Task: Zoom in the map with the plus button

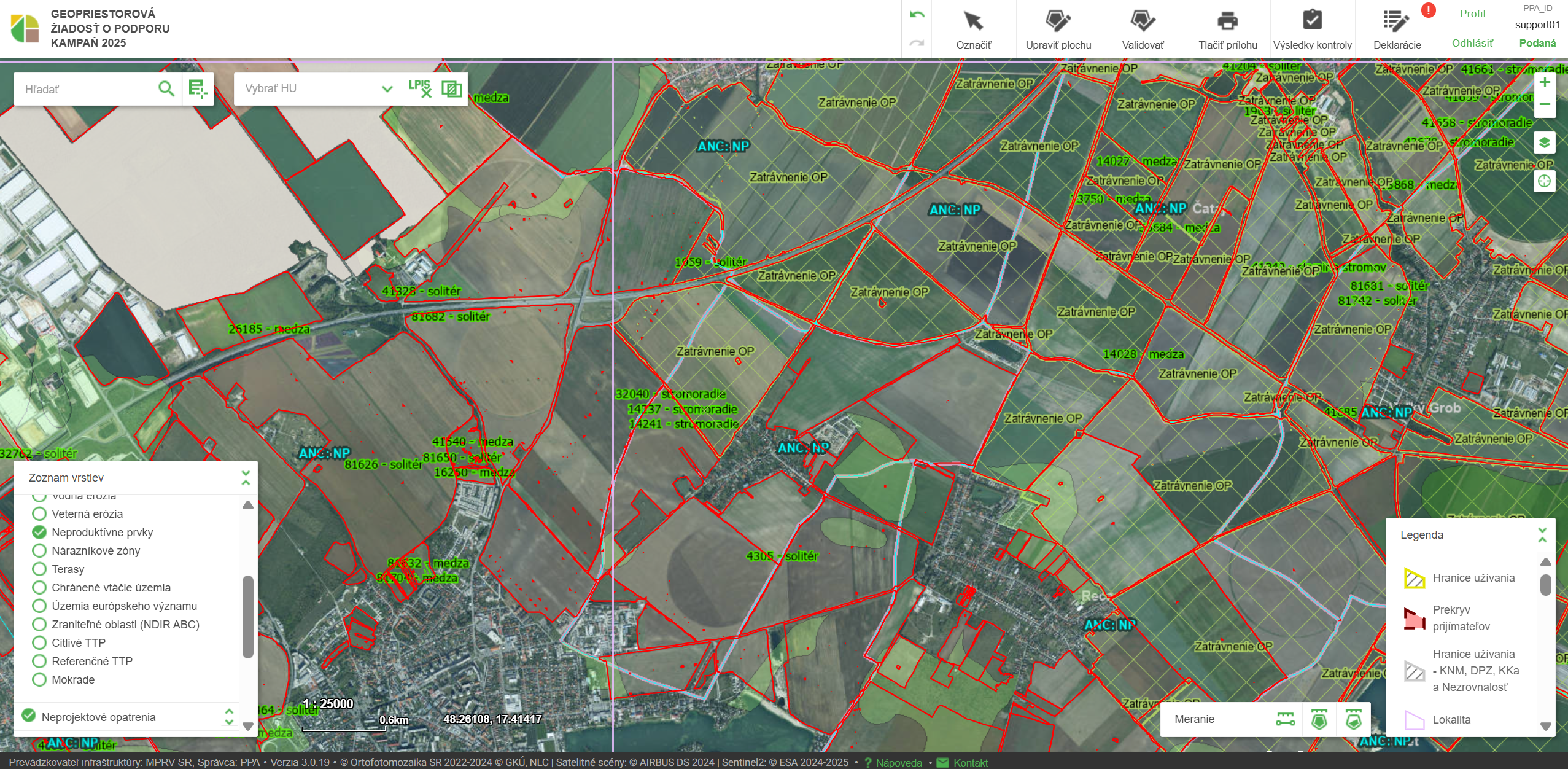Action: 1545,83
